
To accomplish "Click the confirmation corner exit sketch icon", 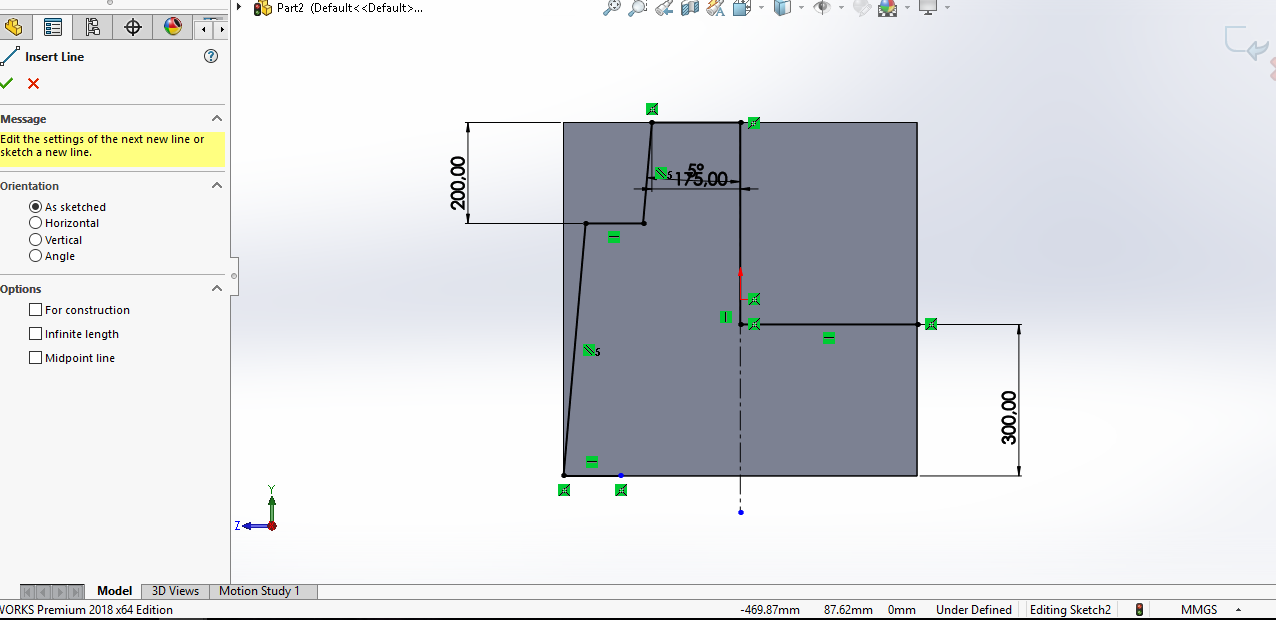I will point(1246,43).
